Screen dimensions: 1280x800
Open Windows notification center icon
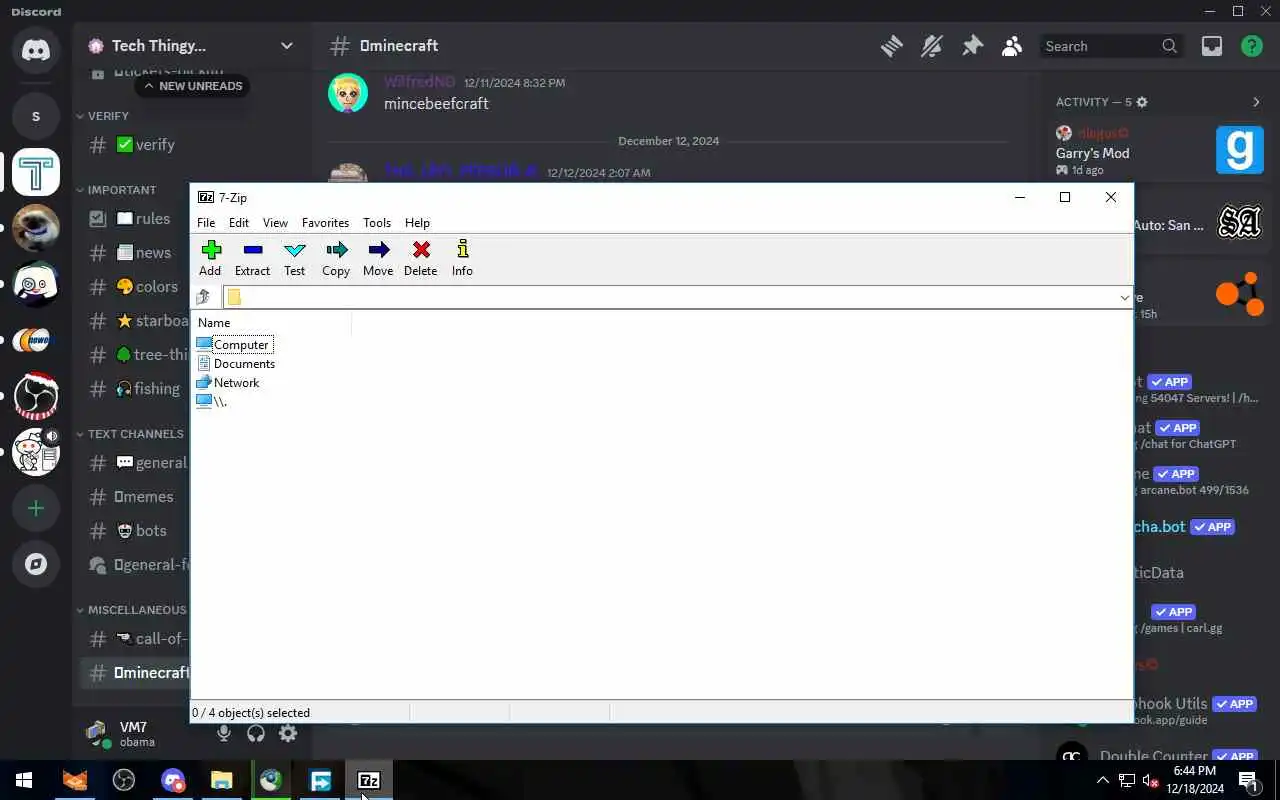[1248, 780]
